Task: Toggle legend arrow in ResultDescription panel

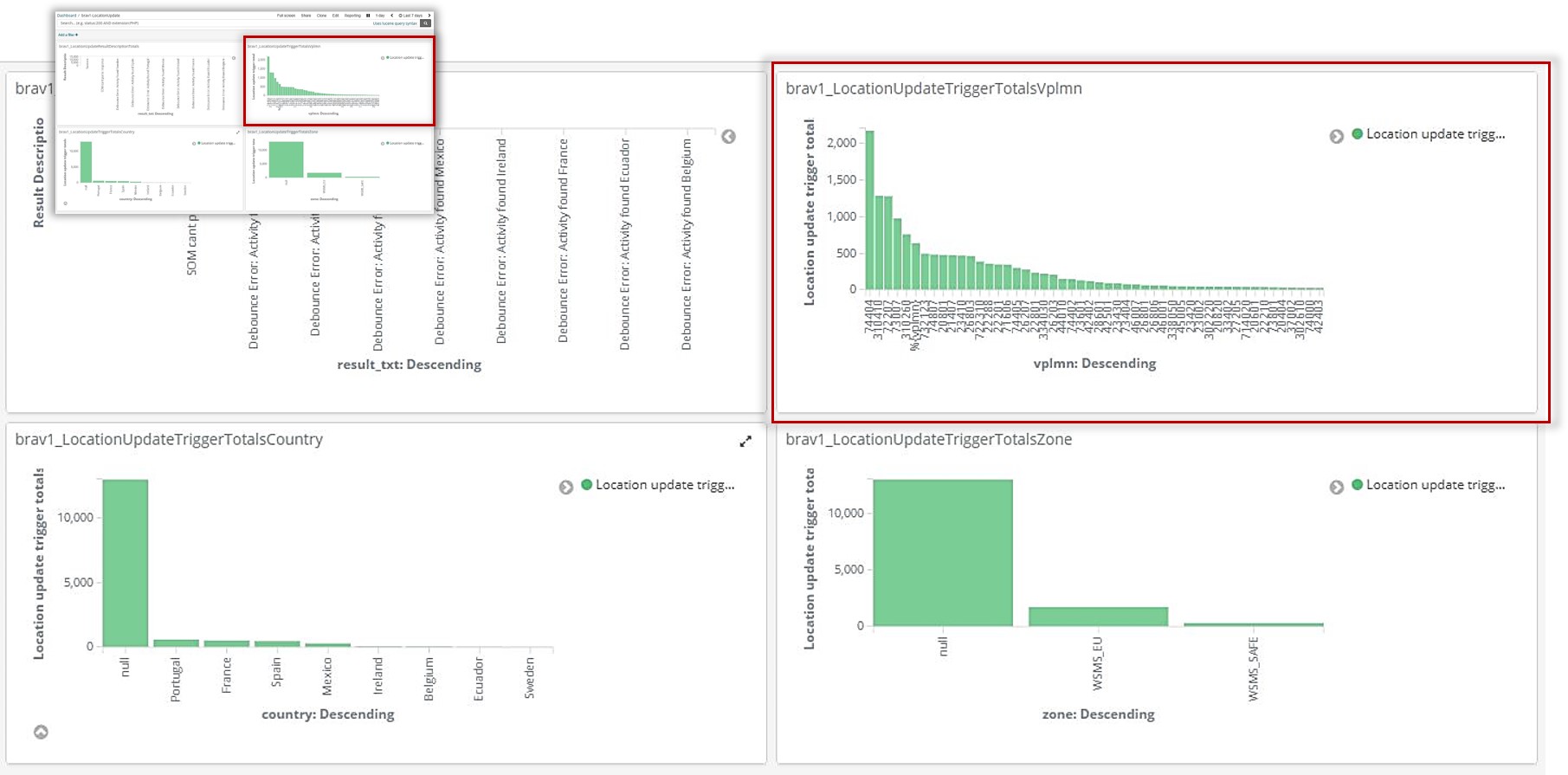Action: pos(729,137)
